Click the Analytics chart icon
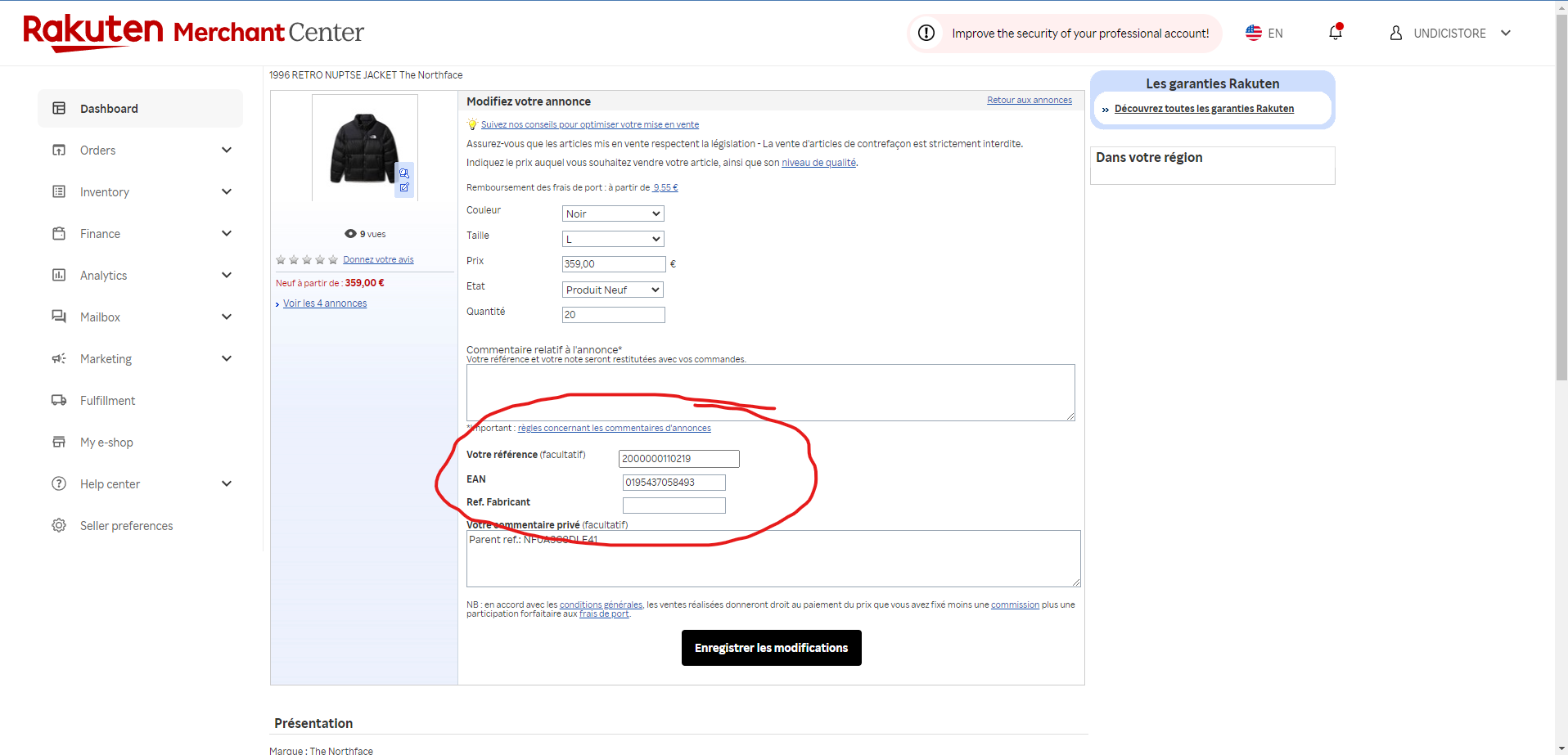Image resolution: width=1568 pixels, height=755 pixels. point(59,275)
